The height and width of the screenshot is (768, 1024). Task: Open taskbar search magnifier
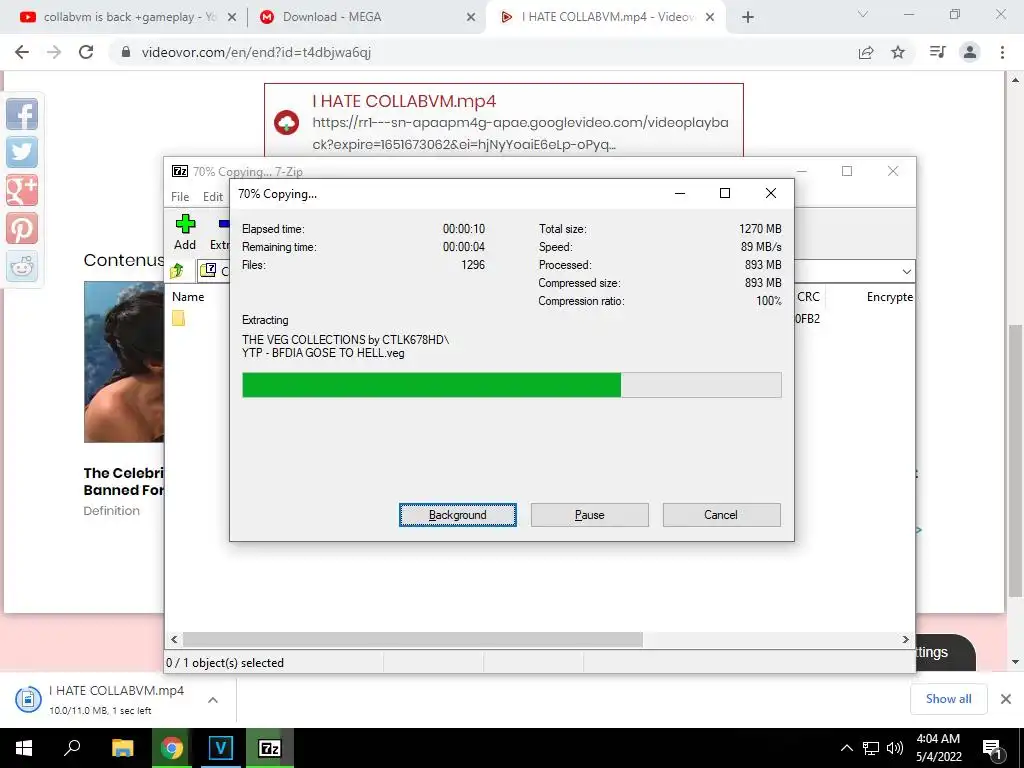[72, 748]
